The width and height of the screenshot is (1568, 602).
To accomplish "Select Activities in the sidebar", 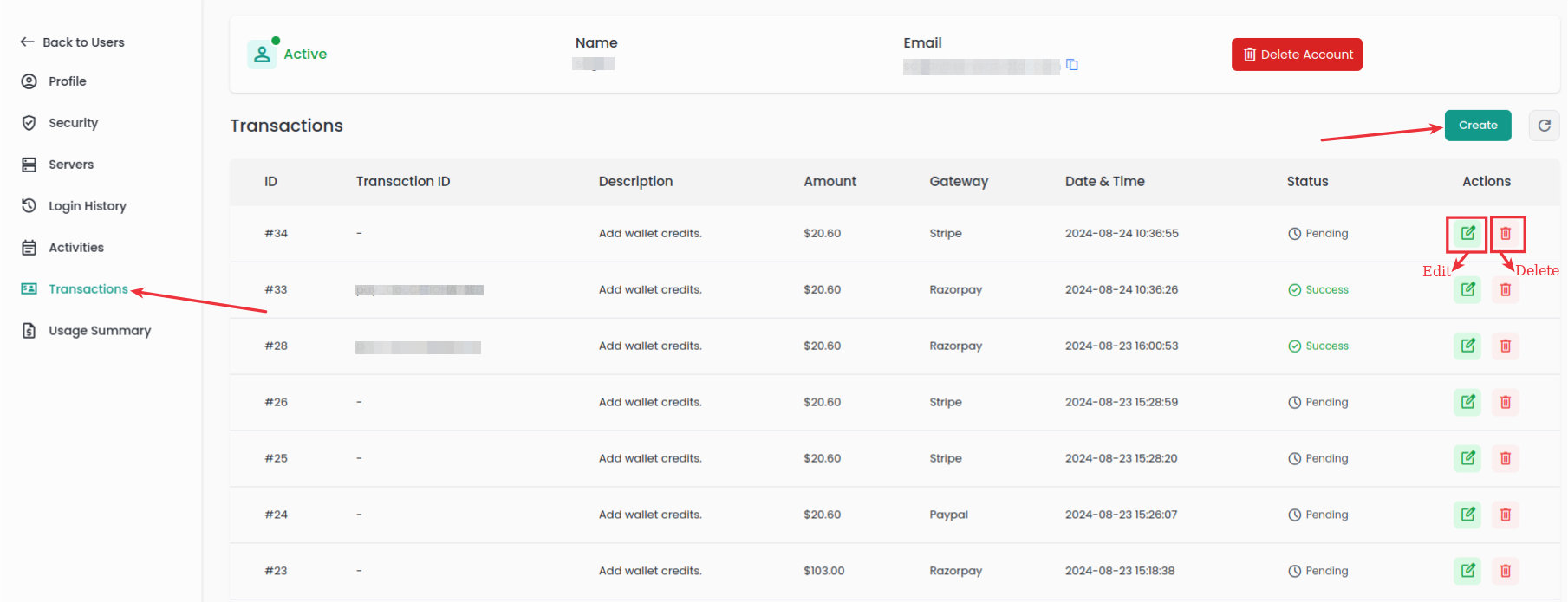I will coord(75,248).
